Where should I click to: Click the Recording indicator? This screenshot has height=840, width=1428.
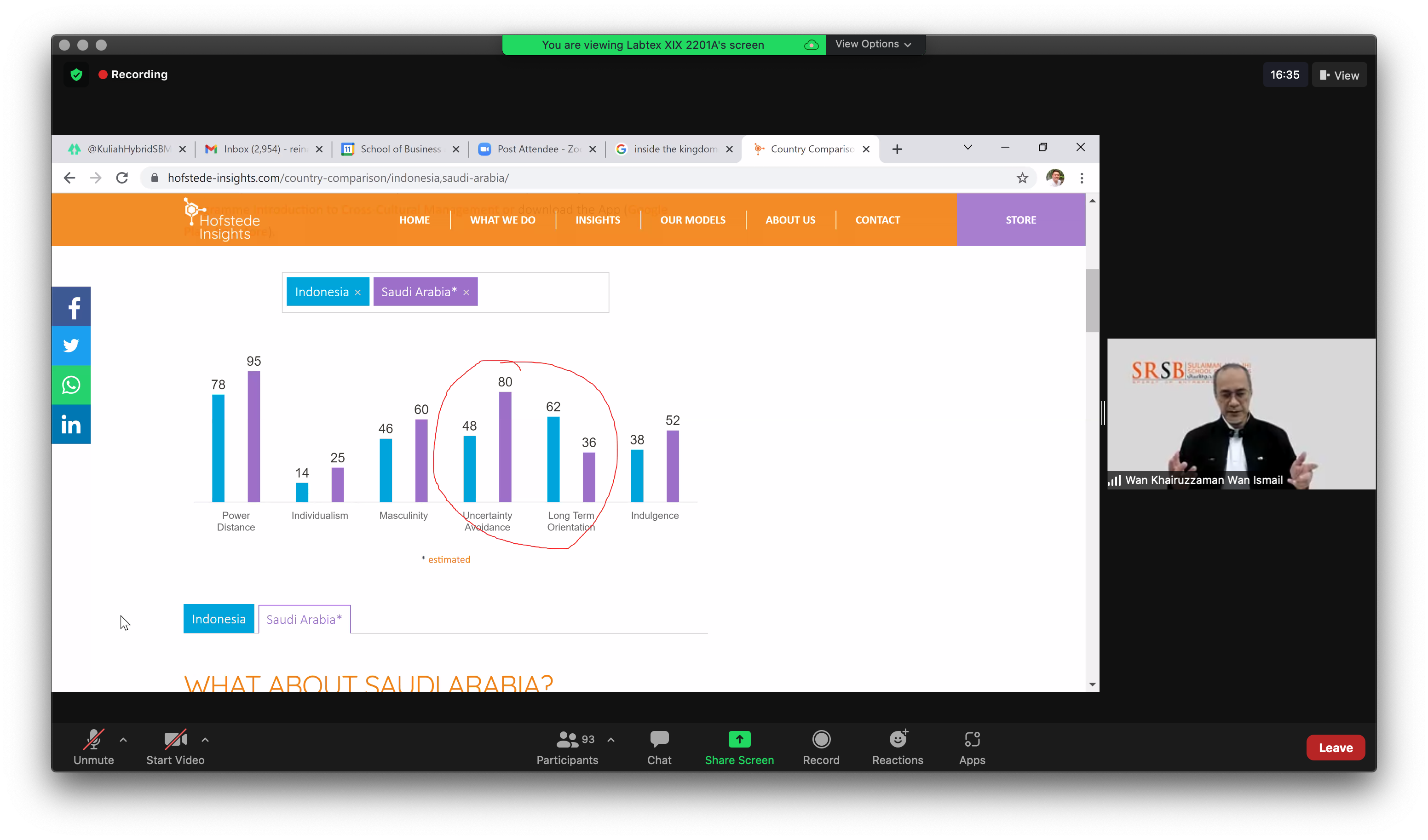133,74
